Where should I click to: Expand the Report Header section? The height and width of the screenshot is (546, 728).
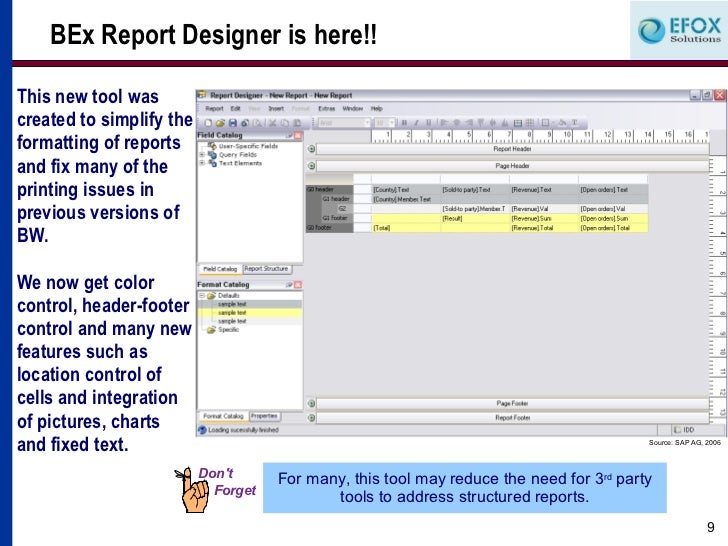(312, 149)
